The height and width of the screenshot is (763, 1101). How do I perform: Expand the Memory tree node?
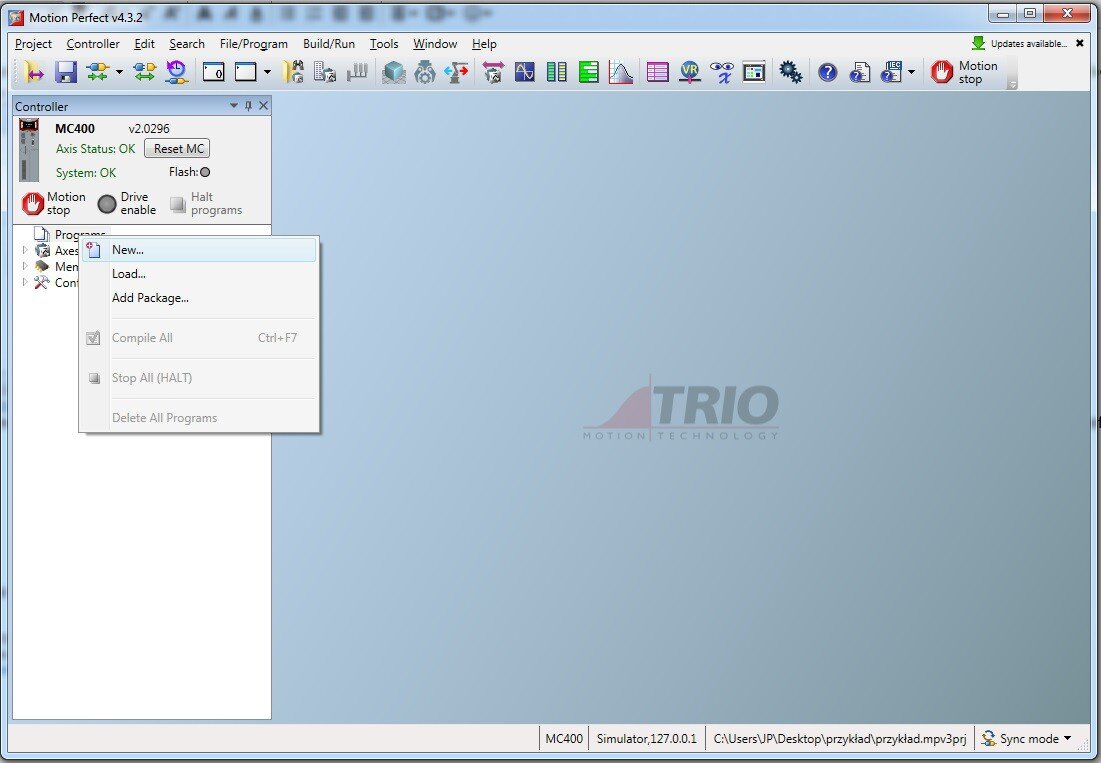coord(25,266)
